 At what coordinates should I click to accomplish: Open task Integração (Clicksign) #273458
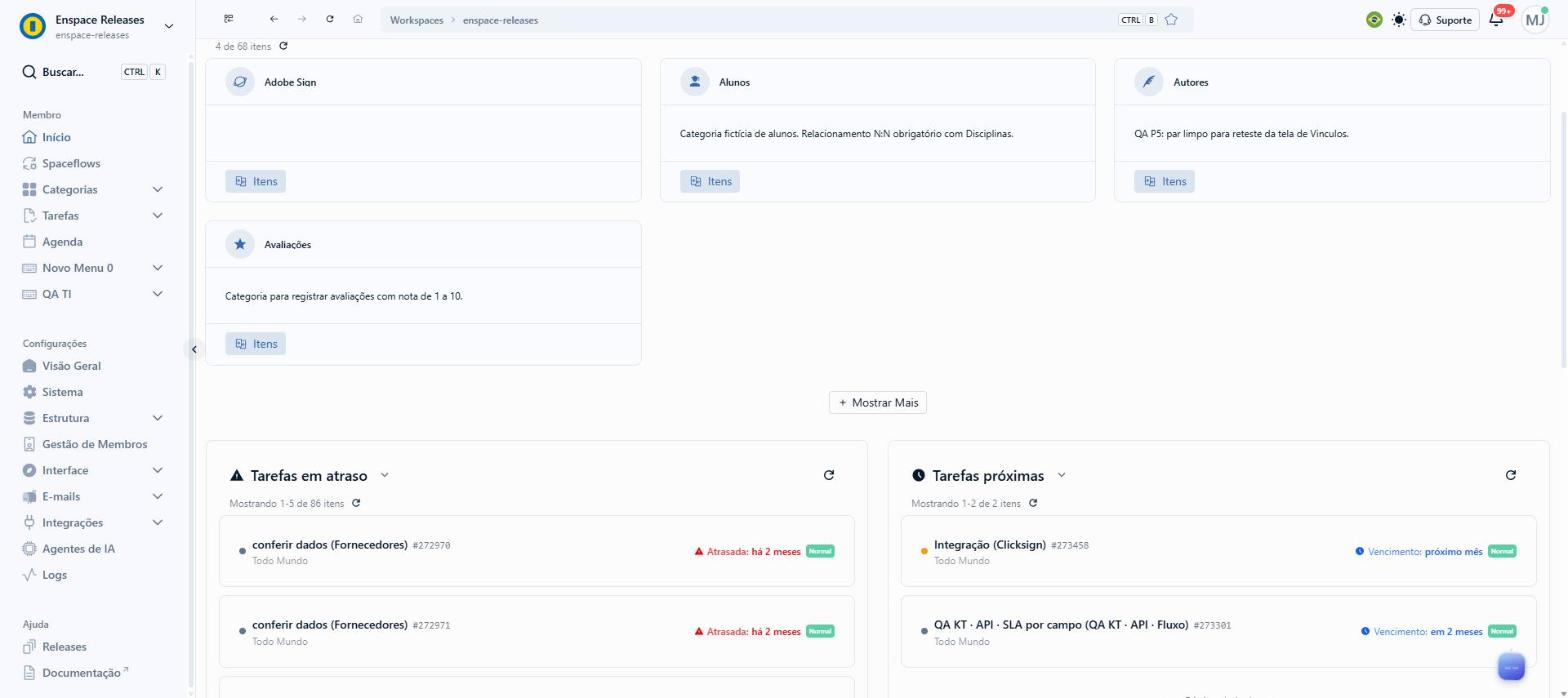[x=1219, y=551]
